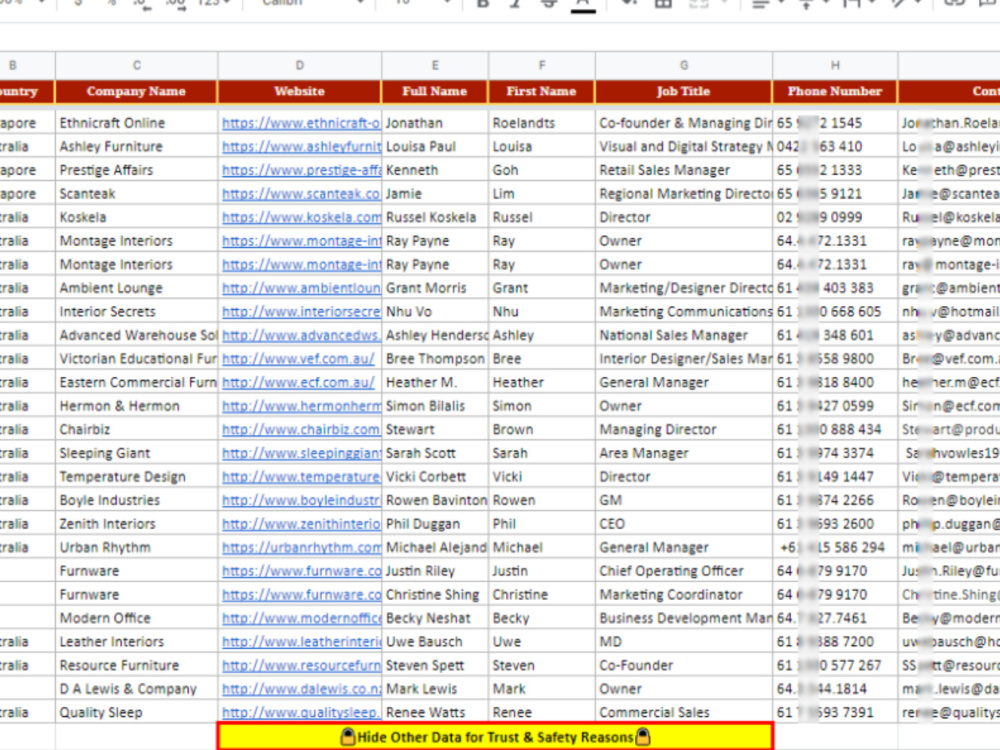The width and height of the screenshot is (1000, 750).
Task: Select the Interior Secrets company cell
Action: click(x=136, y=312)
